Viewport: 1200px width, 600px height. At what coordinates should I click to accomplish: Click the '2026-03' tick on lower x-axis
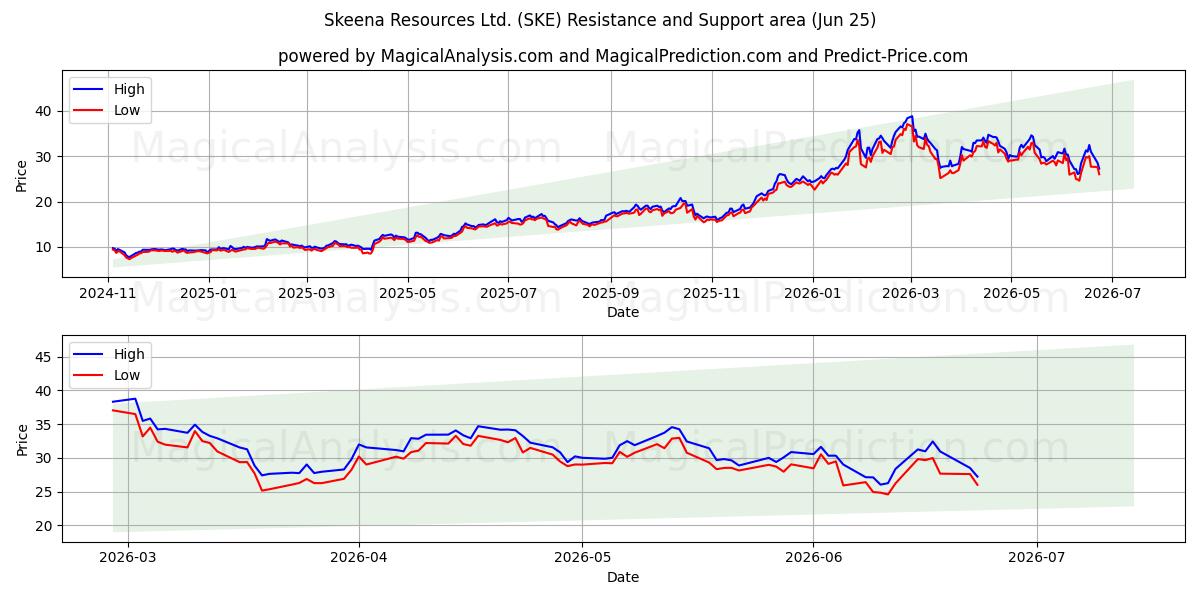click(128, 558)
